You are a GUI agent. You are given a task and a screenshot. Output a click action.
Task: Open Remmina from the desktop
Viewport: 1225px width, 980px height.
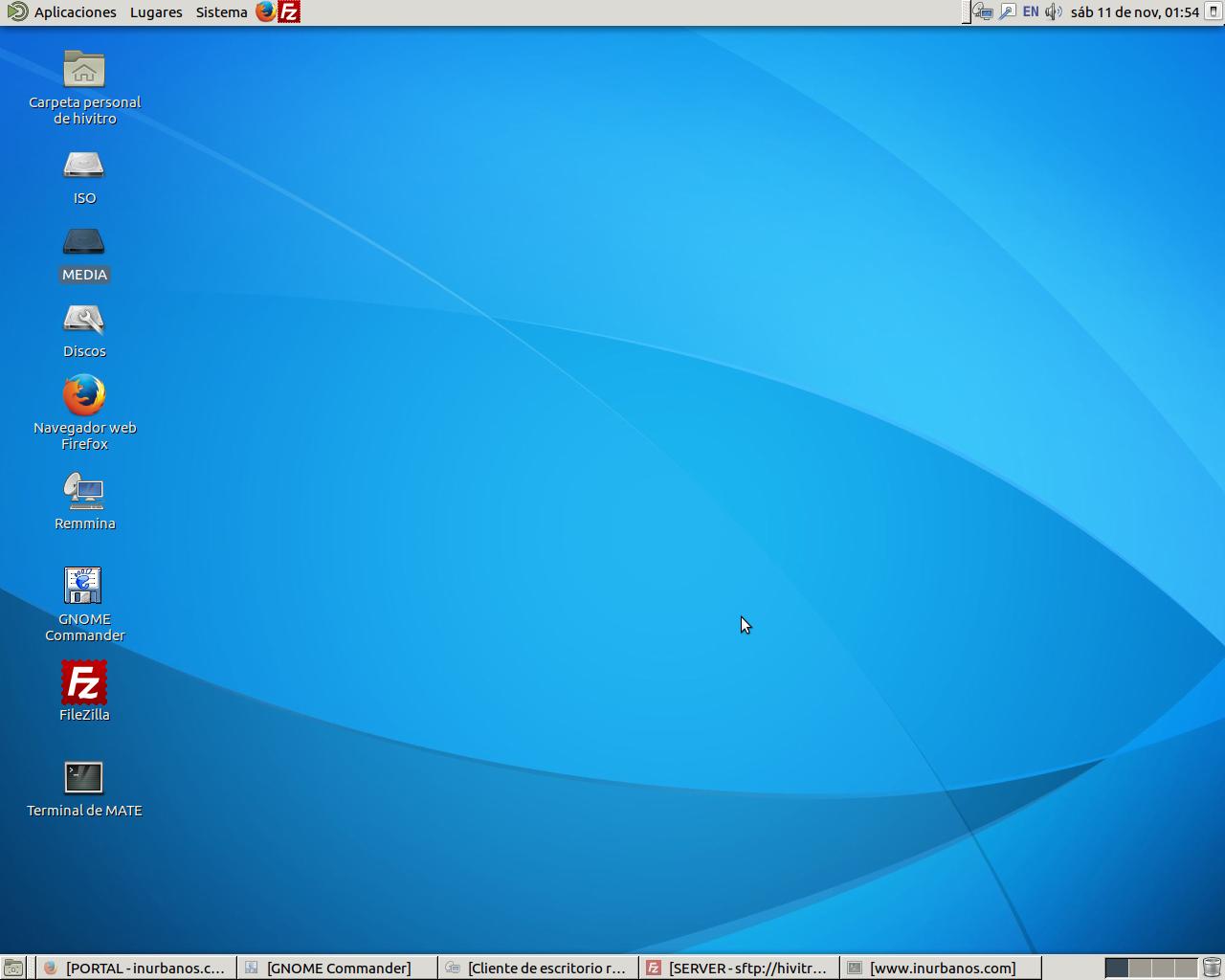coord(84,493)
